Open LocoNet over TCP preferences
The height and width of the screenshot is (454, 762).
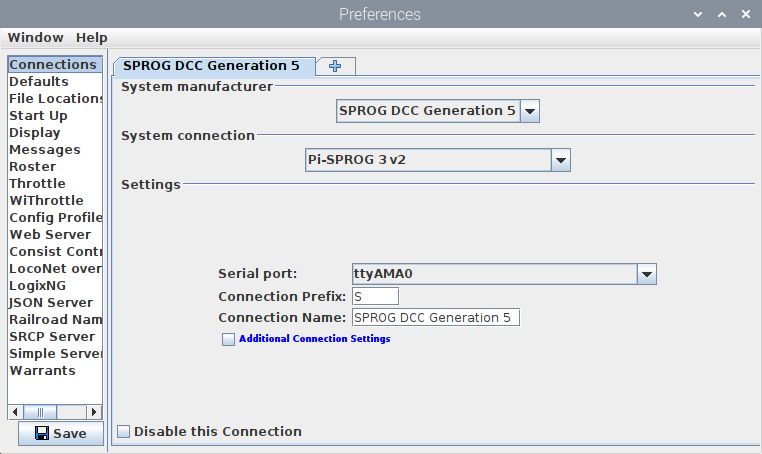[x=55, y=269]
